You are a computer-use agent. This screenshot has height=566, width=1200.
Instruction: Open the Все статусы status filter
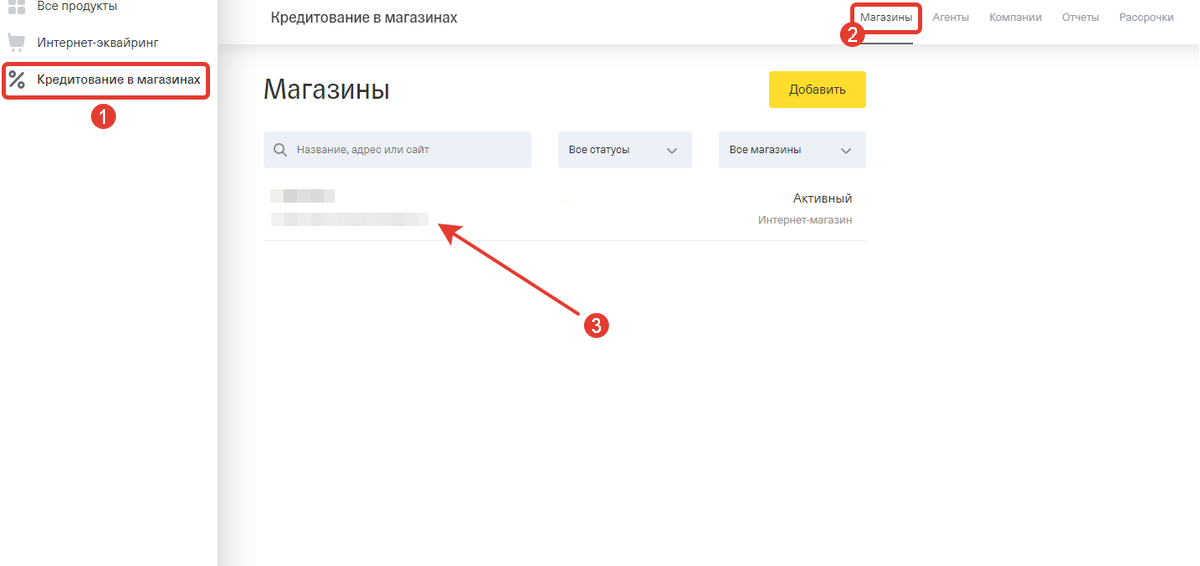612,150
